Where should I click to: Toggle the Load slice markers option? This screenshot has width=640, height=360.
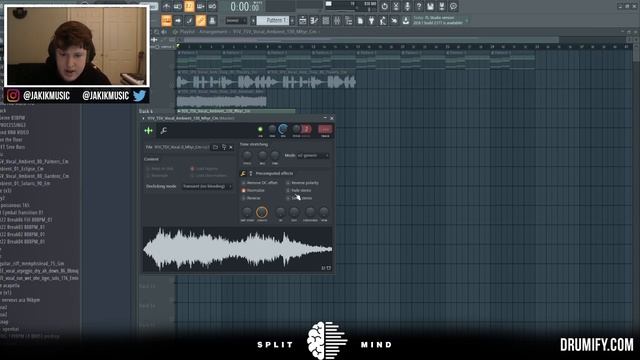[209, 176]
